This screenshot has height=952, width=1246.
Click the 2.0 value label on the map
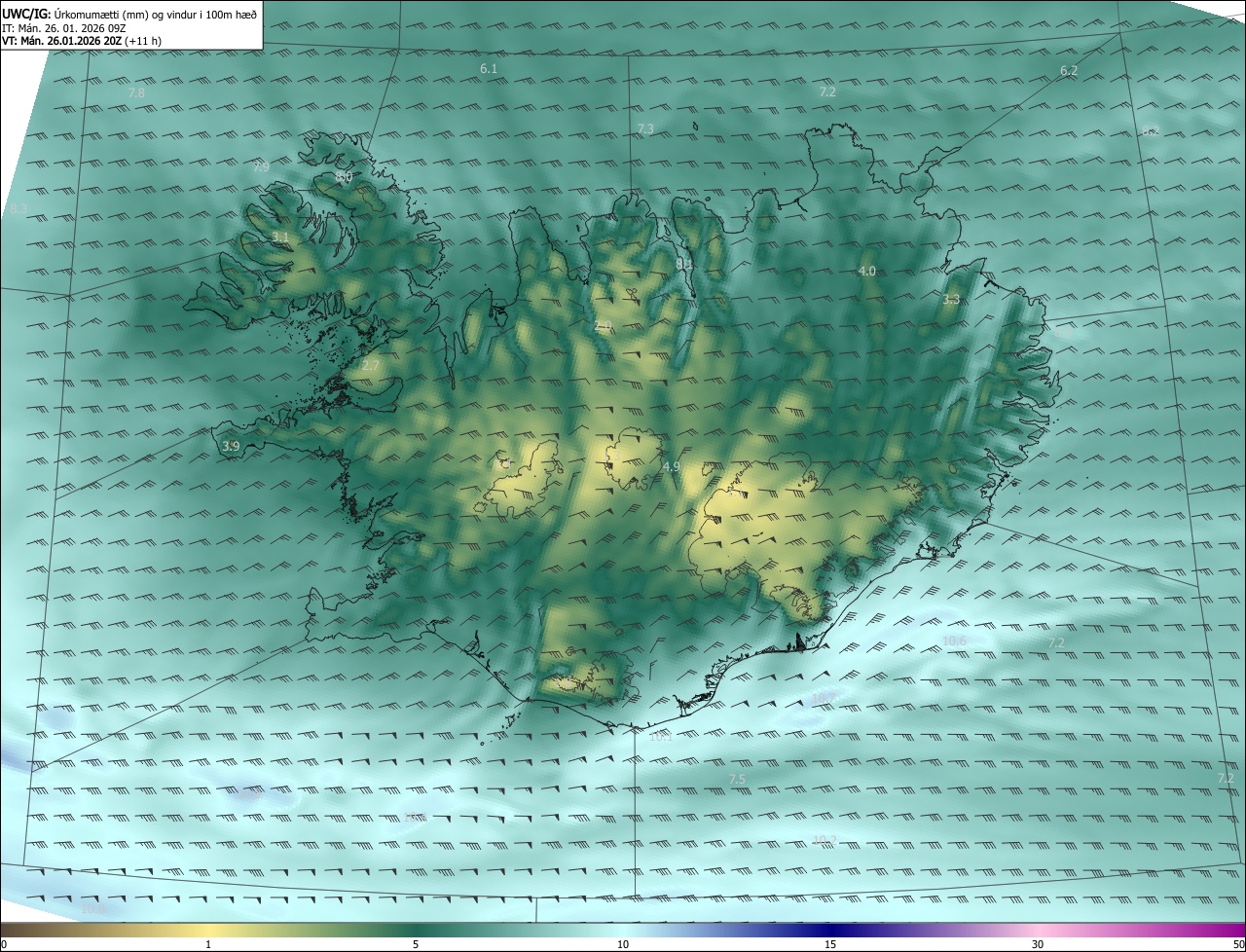pos(603,326)
